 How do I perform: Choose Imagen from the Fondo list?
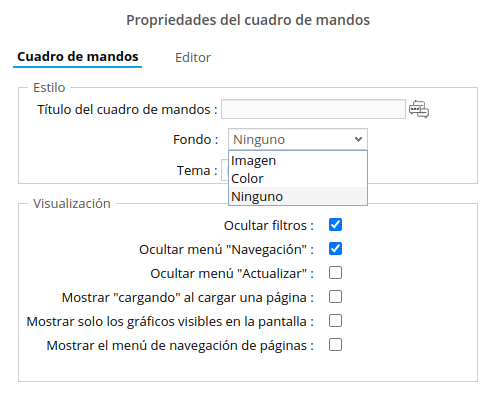298,161
